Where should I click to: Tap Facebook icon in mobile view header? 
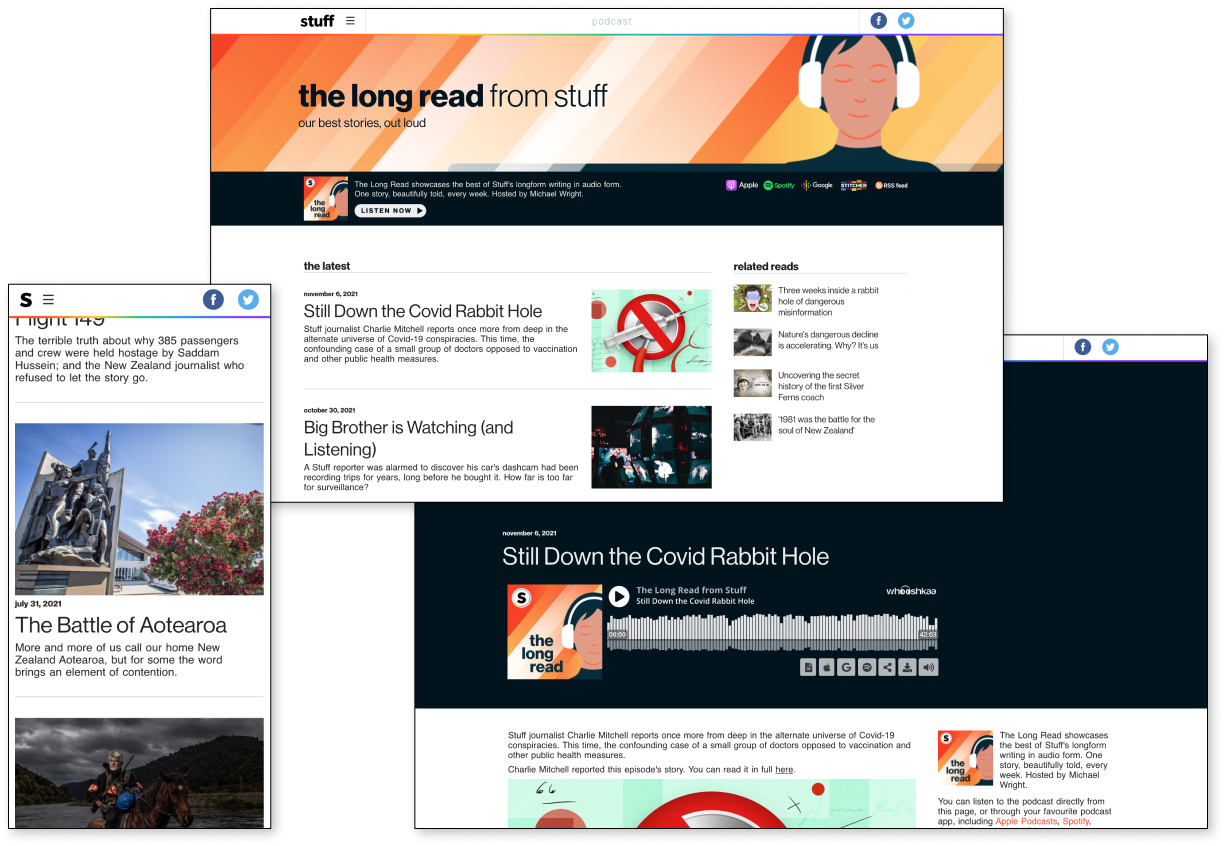click(x=213, y=299)
